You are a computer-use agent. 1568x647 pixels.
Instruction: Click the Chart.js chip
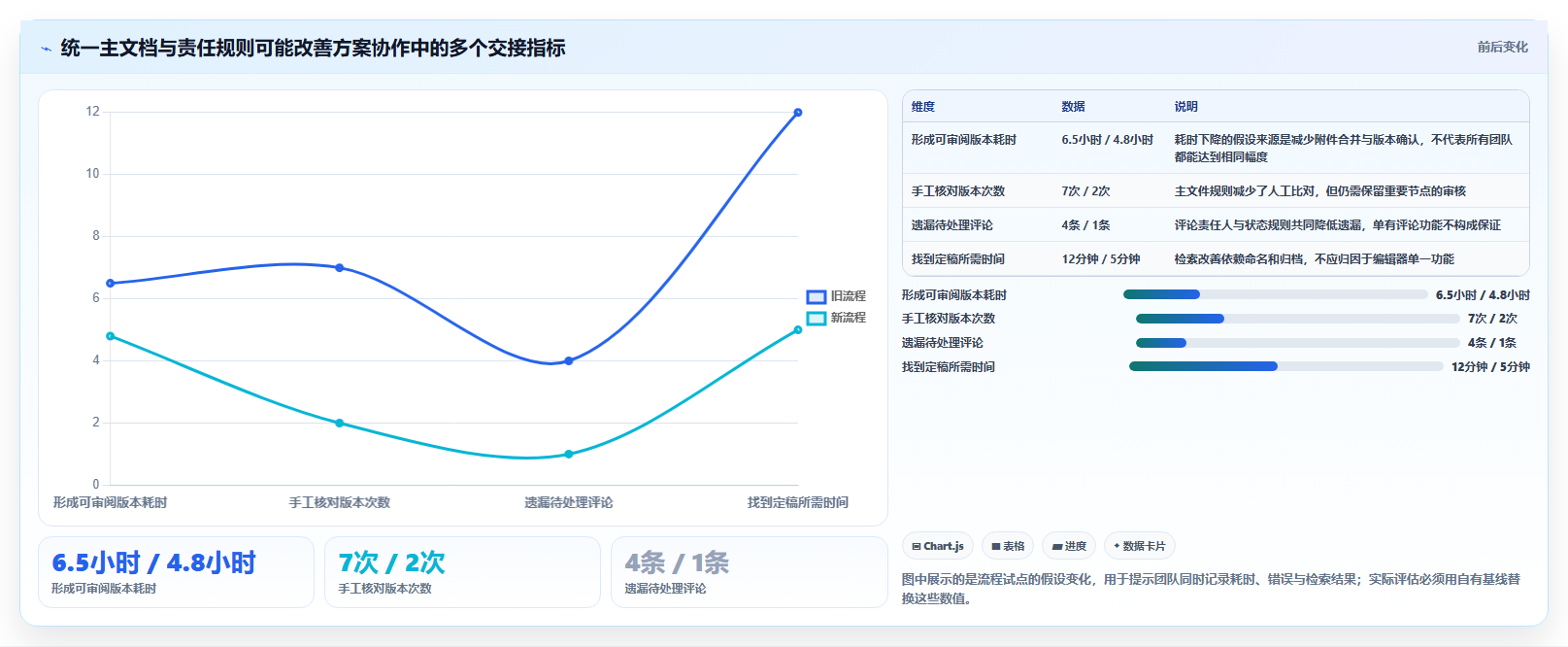pos(938,546)
